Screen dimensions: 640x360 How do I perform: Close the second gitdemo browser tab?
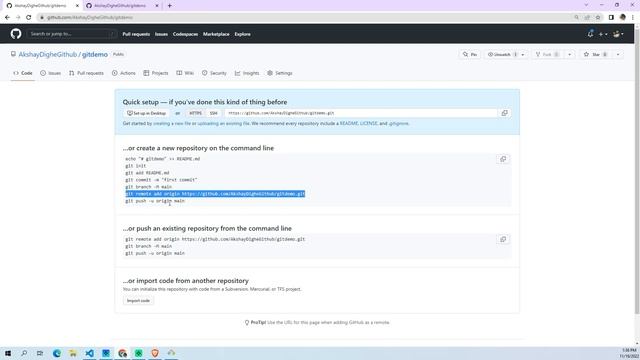[x=157, y=6]
